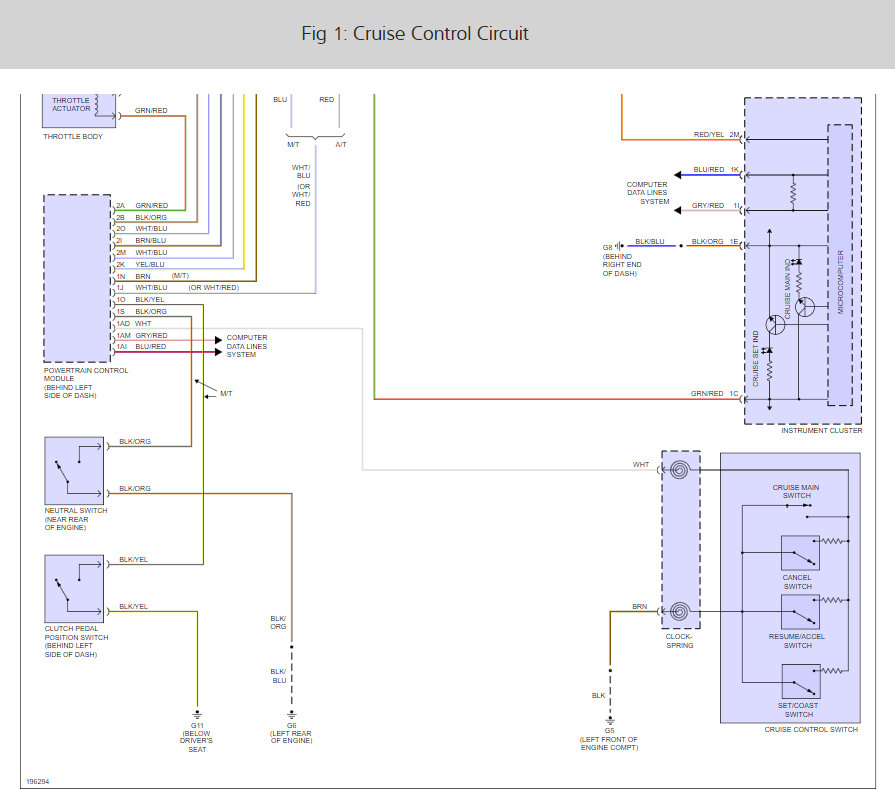895x795 pixels.
Task: Click the CRUISE MAIN IND transistor symbol
Action: coord(805,307)
